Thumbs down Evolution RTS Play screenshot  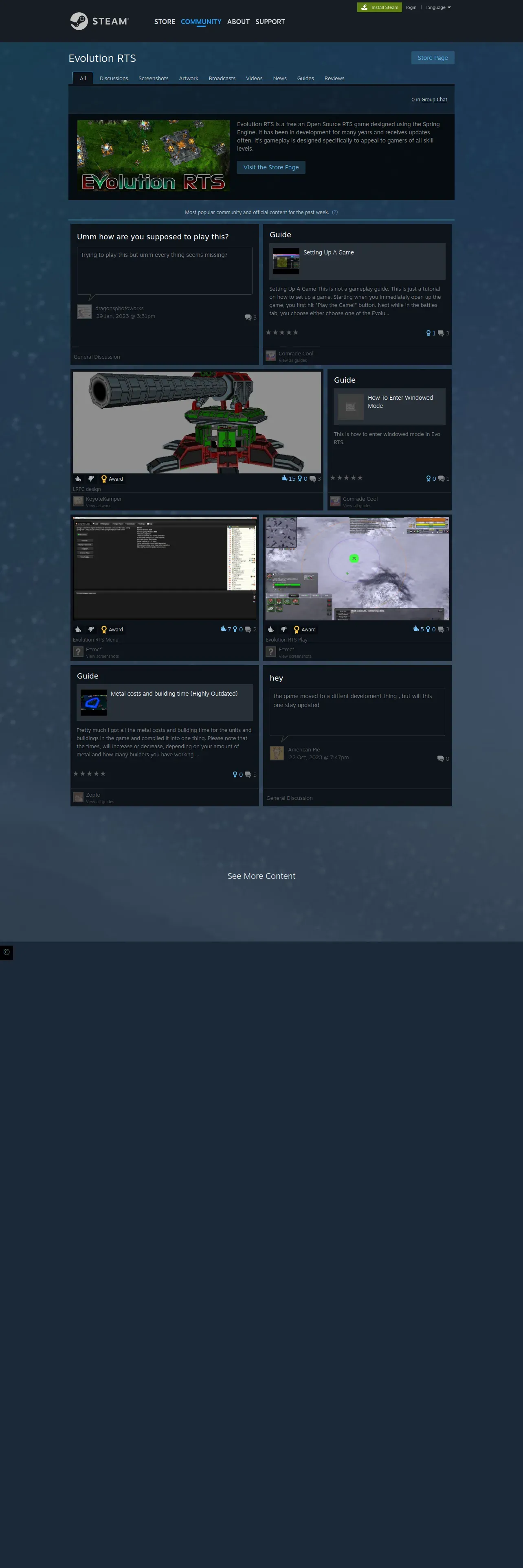283,629
